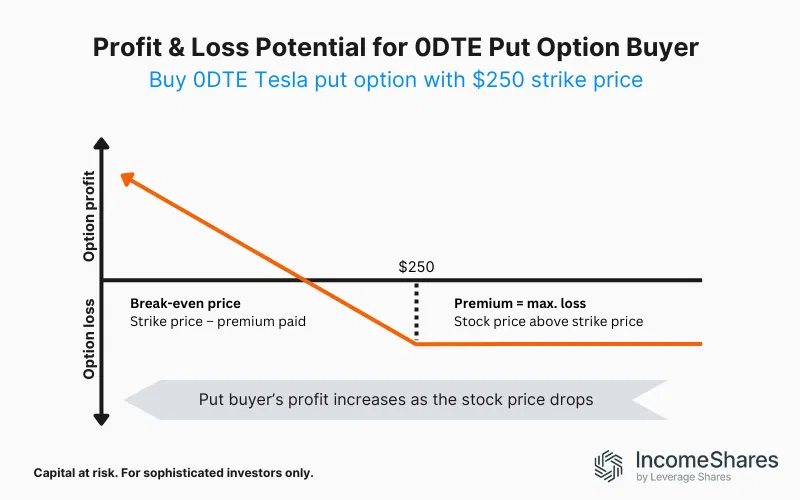Click the "IncomeShares" brand name text

(x=707, y=460)
